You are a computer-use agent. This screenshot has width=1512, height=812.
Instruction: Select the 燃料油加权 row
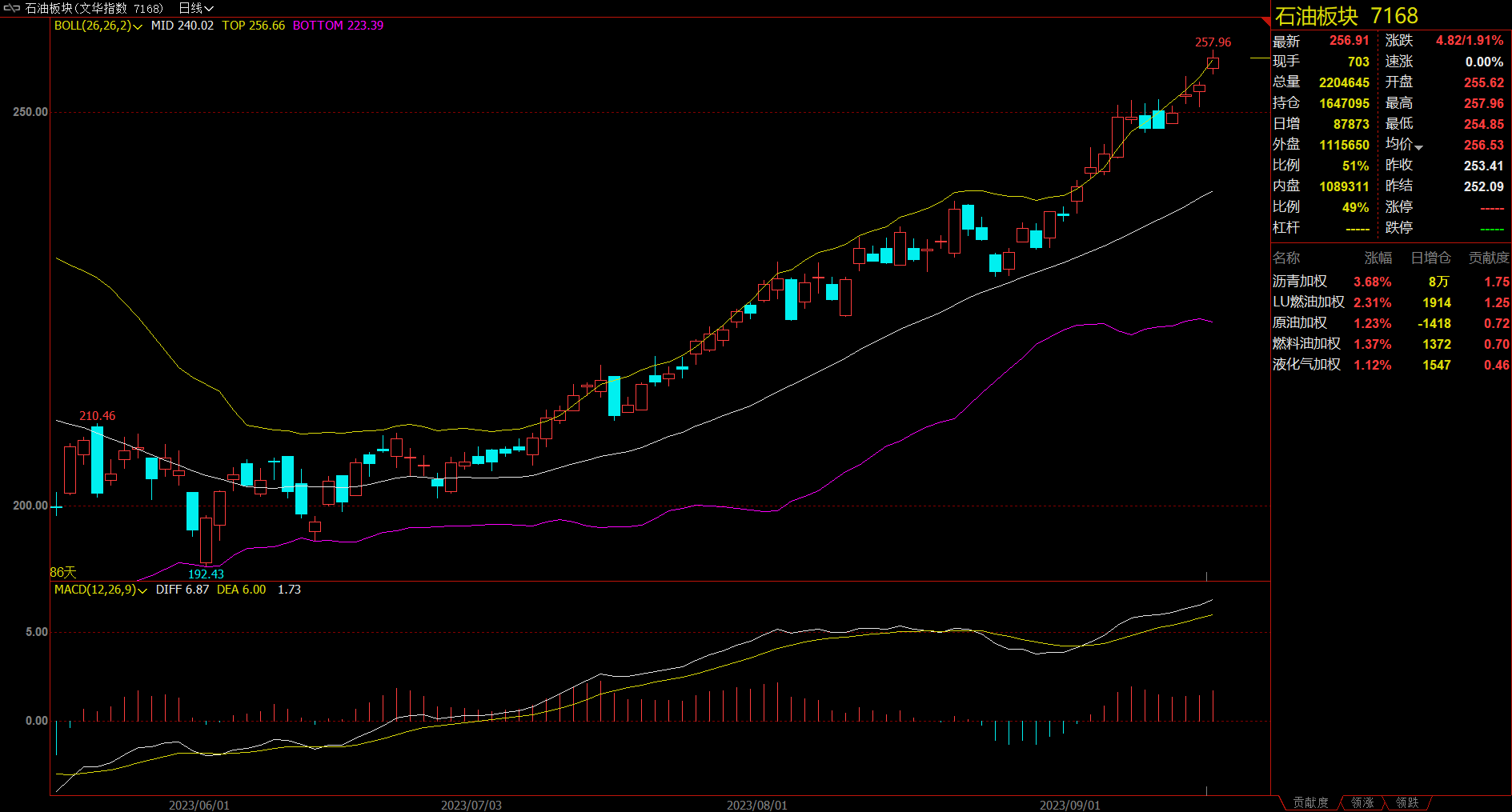tap(1391, 344)
